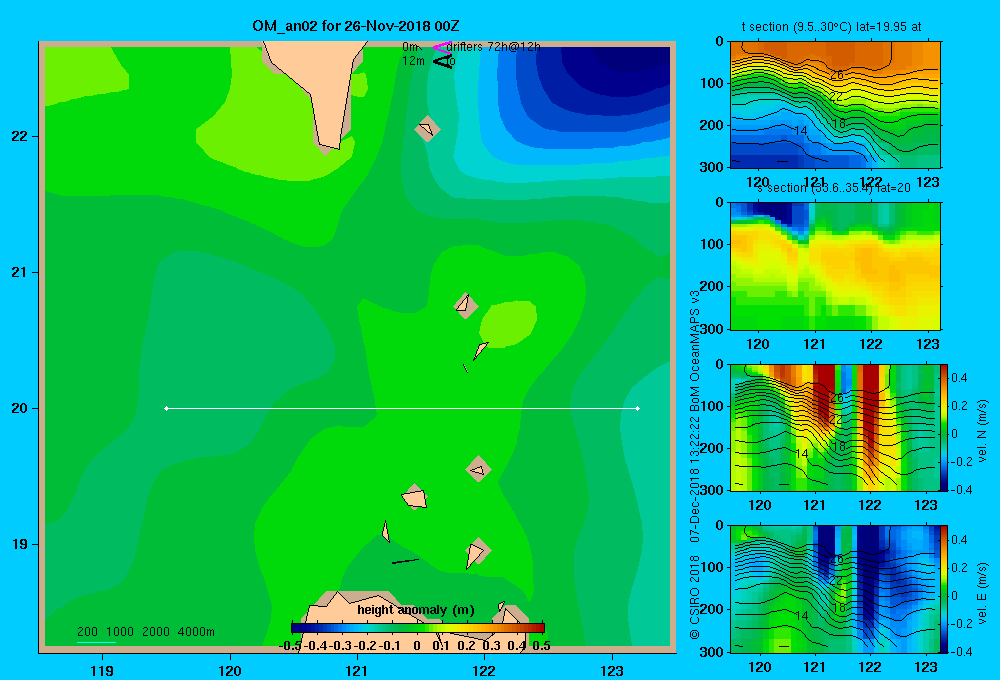Click the bathymetry legend '200 1000 2000 4000m'
1000x680 pixels.
click(145, 632)
